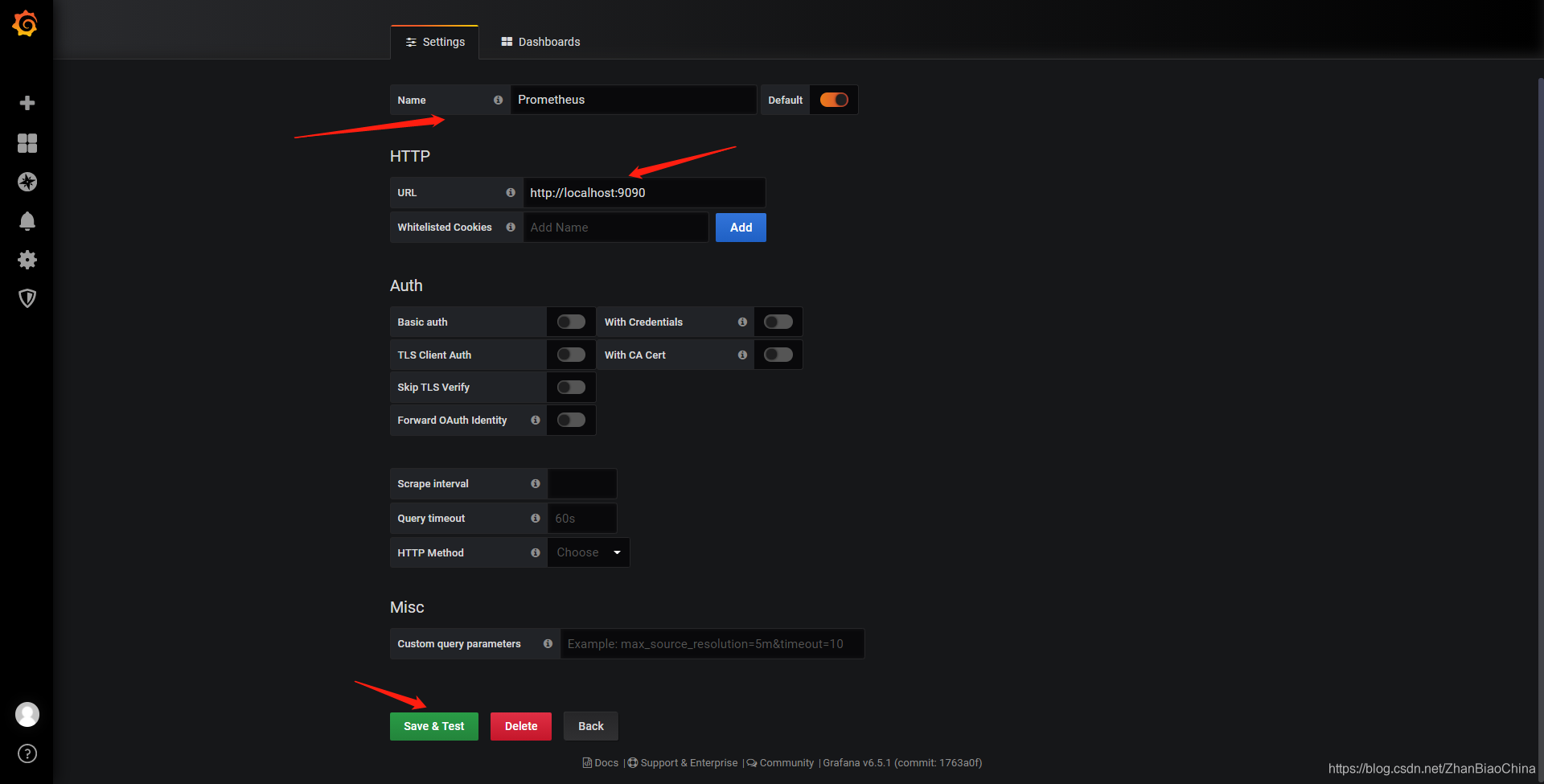Enable With CA Cert switch
Viewport: 1544px width, 784px height.
click(x=778, y=355)
